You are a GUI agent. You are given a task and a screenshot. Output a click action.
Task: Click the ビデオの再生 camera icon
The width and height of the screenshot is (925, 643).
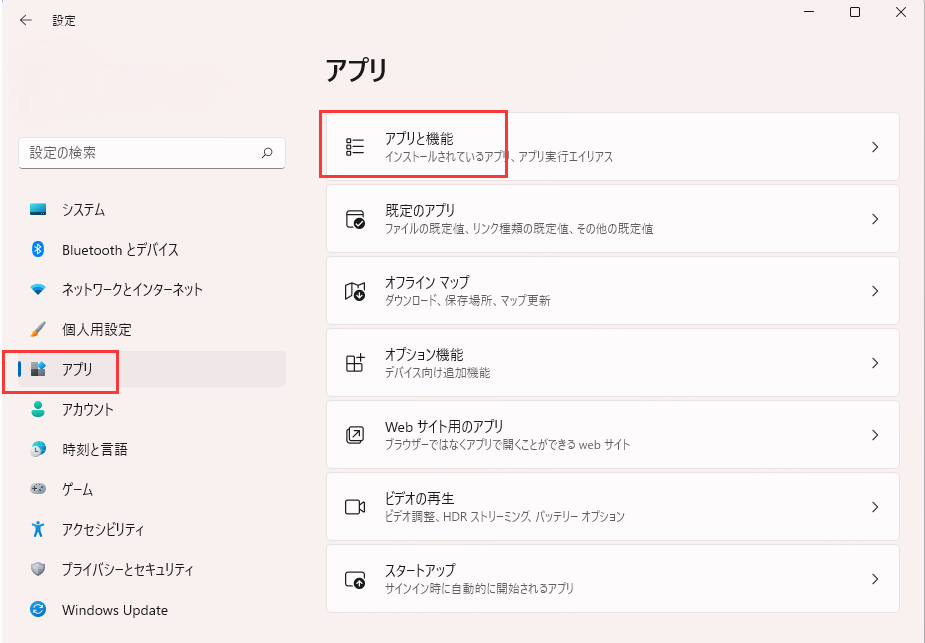(x=355, y=505)
